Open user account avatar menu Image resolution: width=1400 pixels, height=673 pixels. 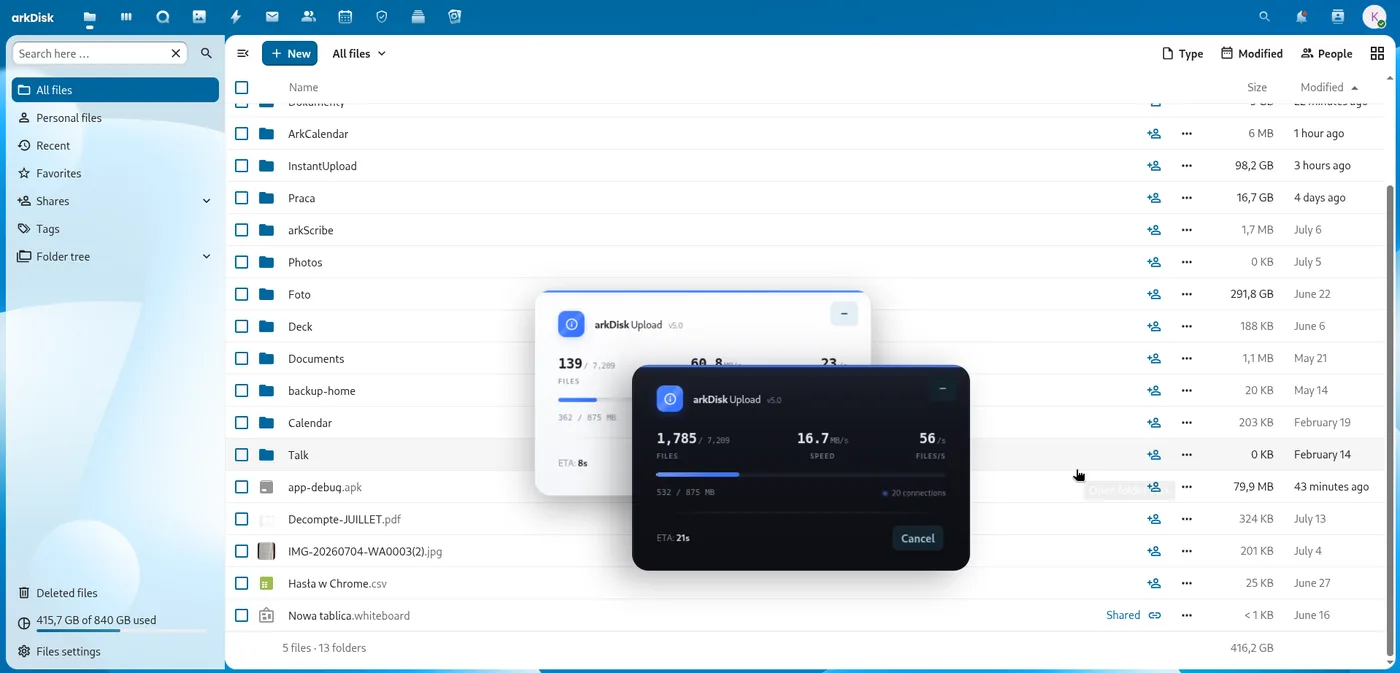point(1374,17)
